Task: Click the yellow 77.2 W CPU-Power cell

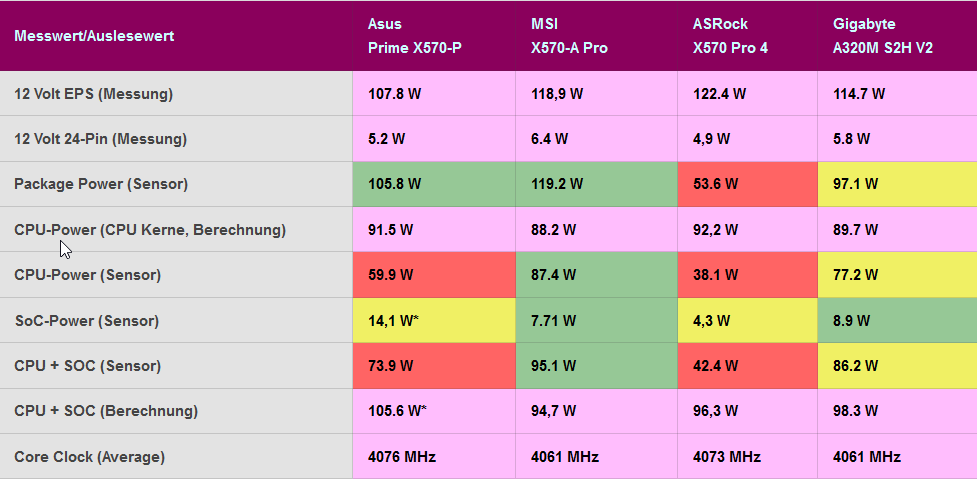Action: coord(897,275)
